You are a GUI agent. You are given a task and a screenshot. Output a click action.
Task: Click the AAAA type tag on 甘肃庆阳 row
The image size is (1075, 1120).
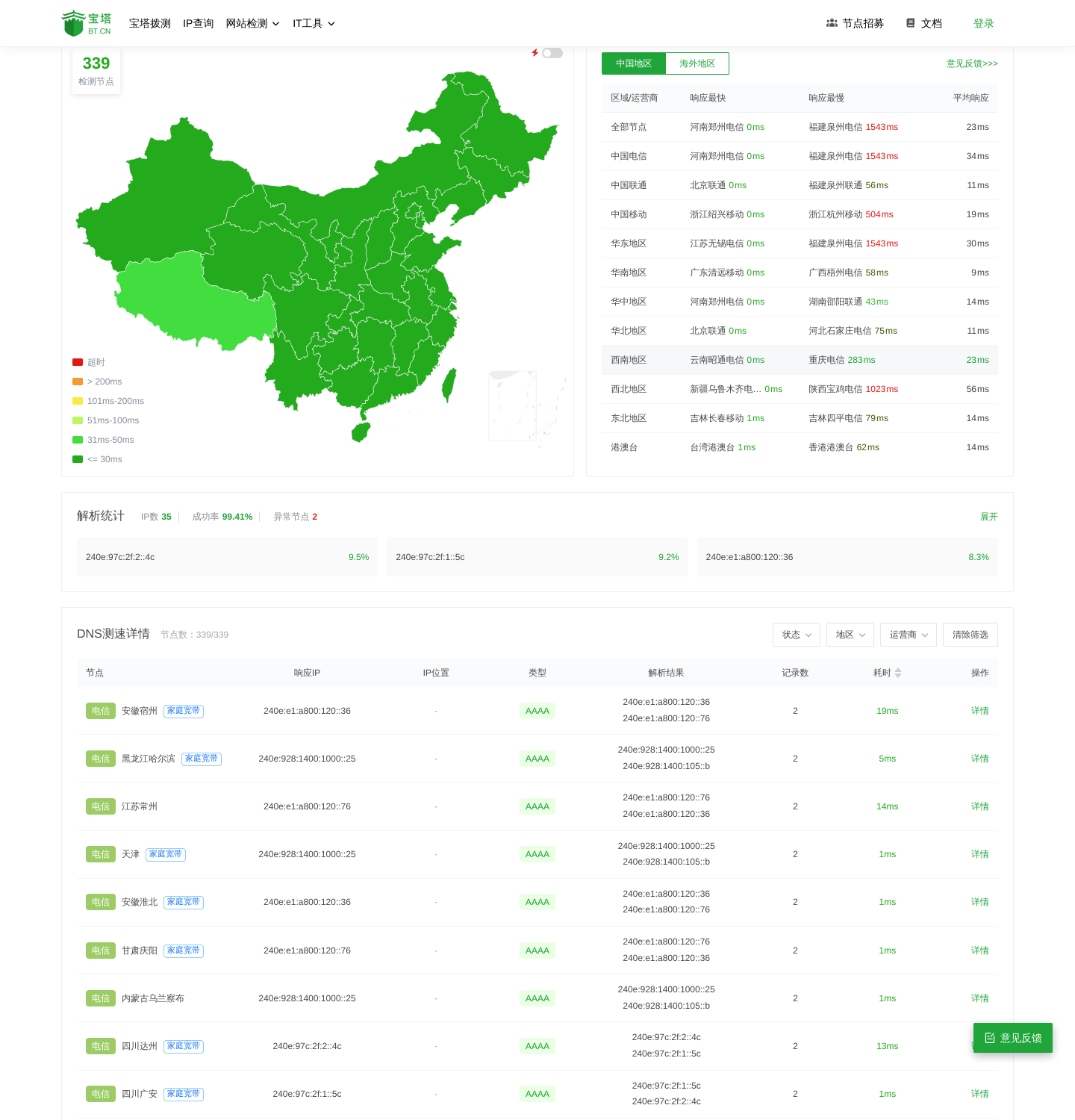[x=537, y=951]
